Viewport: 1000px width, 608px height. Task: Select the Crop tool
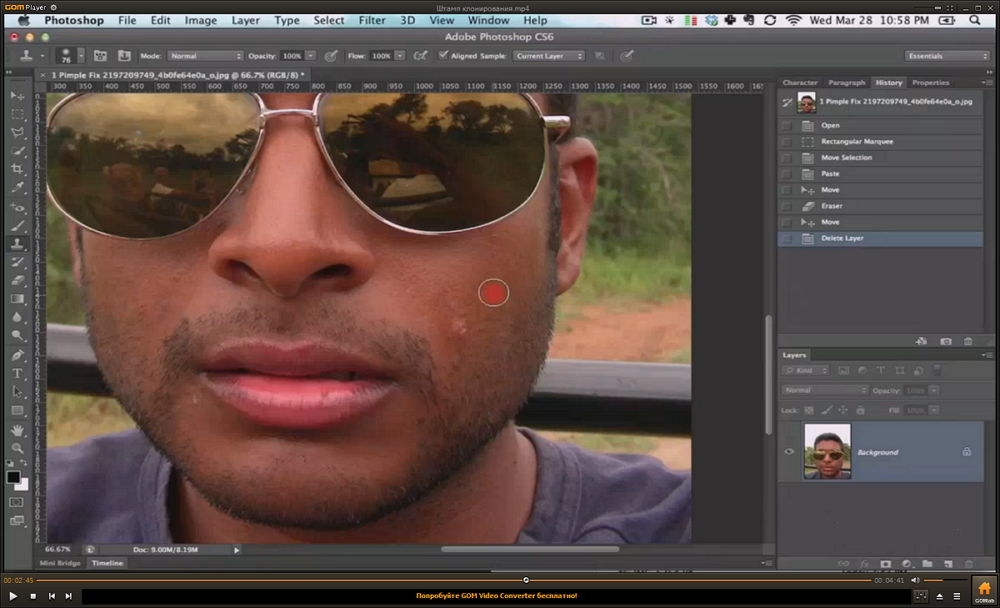17,169
